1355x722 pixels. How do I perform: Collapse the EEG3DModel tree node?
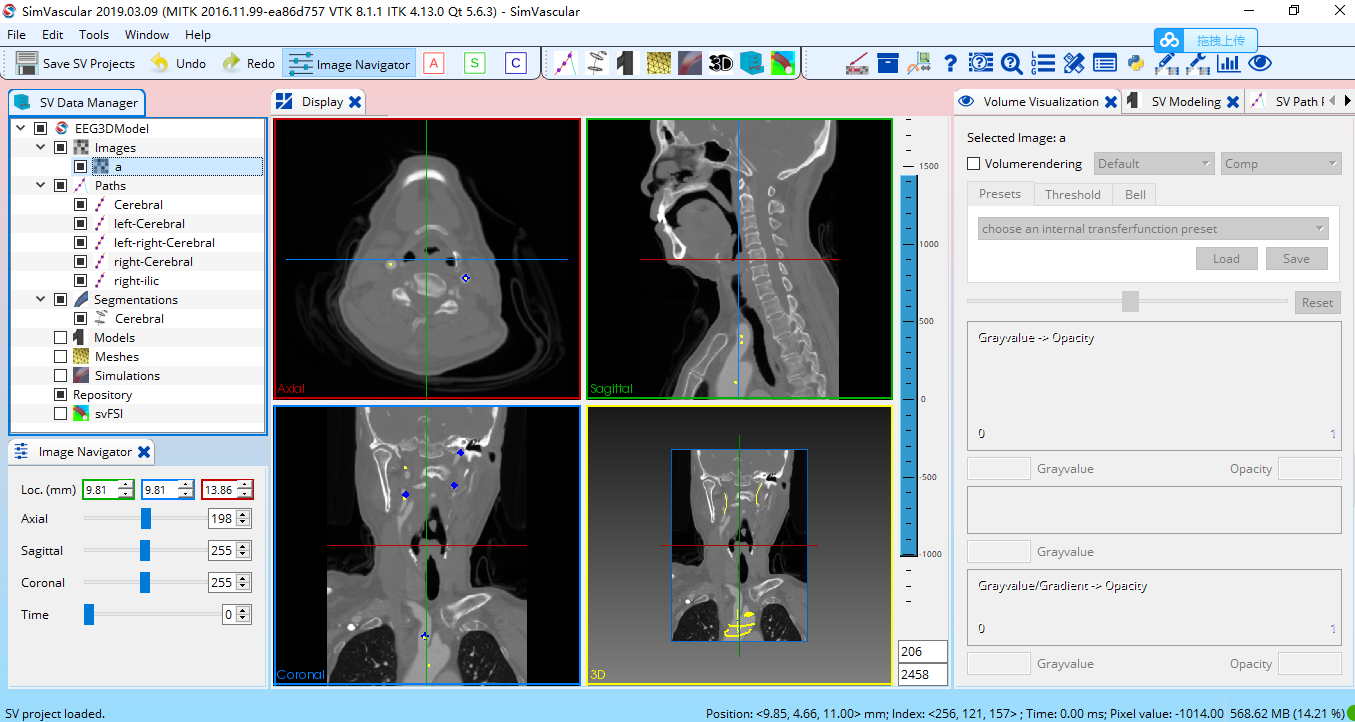(x=22, y=129)
